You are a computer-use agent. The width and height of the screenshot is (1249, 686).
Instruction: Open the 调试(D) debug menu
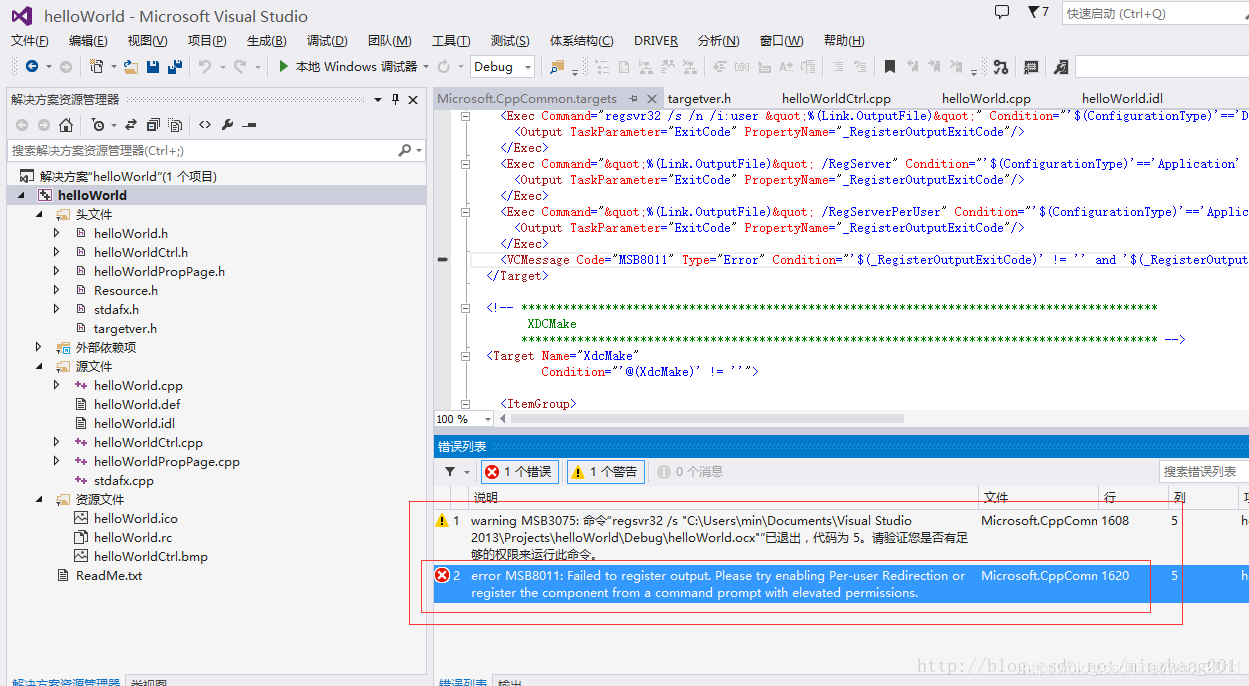click(x=327, y=40)
